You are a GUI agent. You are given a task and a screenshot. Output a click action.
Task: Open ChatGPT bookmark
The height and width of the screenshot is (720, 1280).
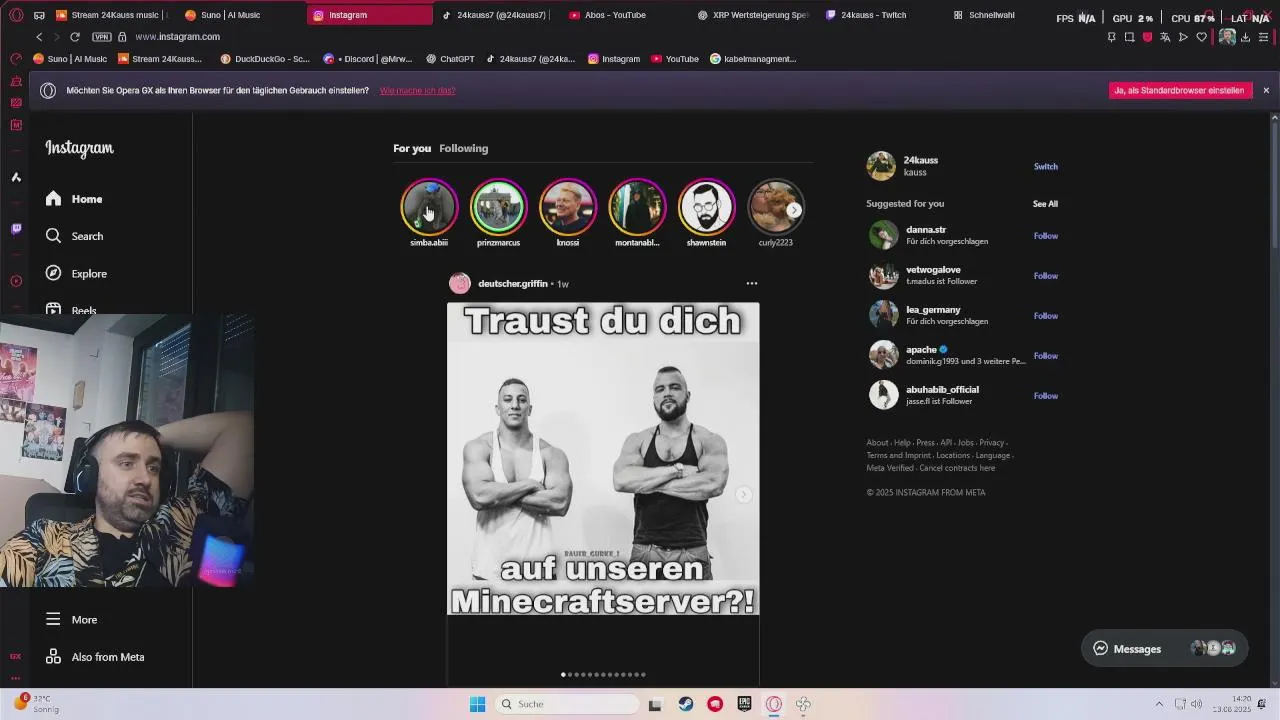450,59
